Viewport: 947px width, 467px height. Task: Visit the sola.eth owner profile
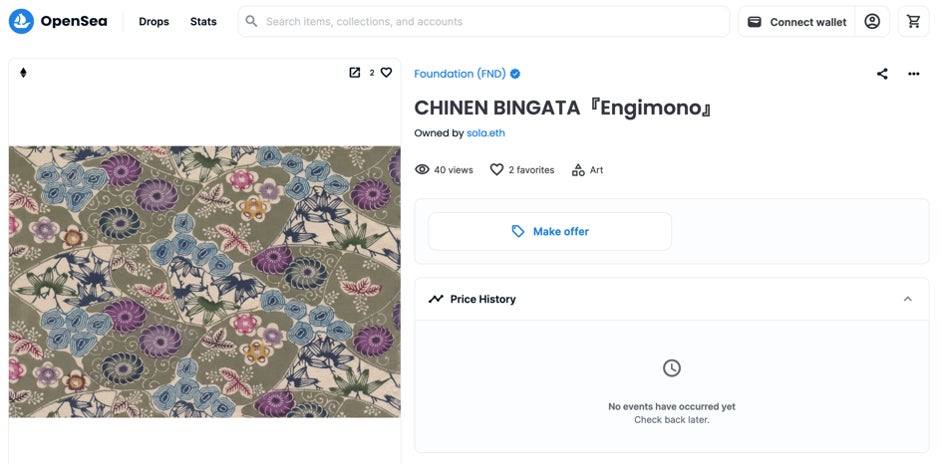486,133
